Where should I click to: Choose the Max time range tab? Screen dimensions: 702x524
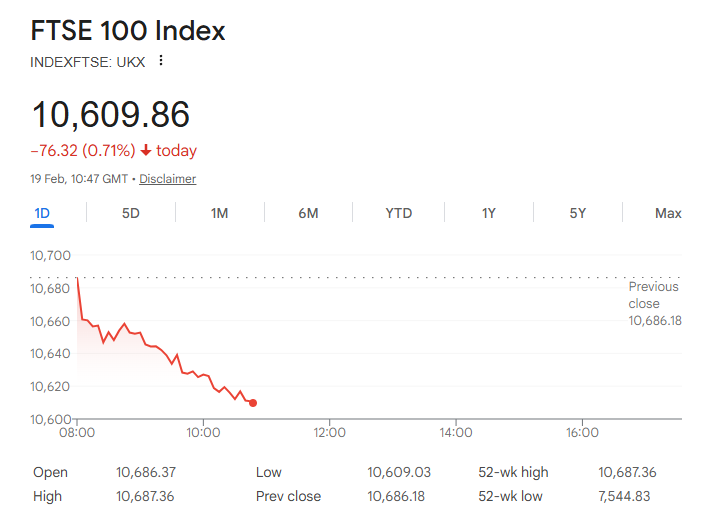pyautogui.click(x=668, y=213)
